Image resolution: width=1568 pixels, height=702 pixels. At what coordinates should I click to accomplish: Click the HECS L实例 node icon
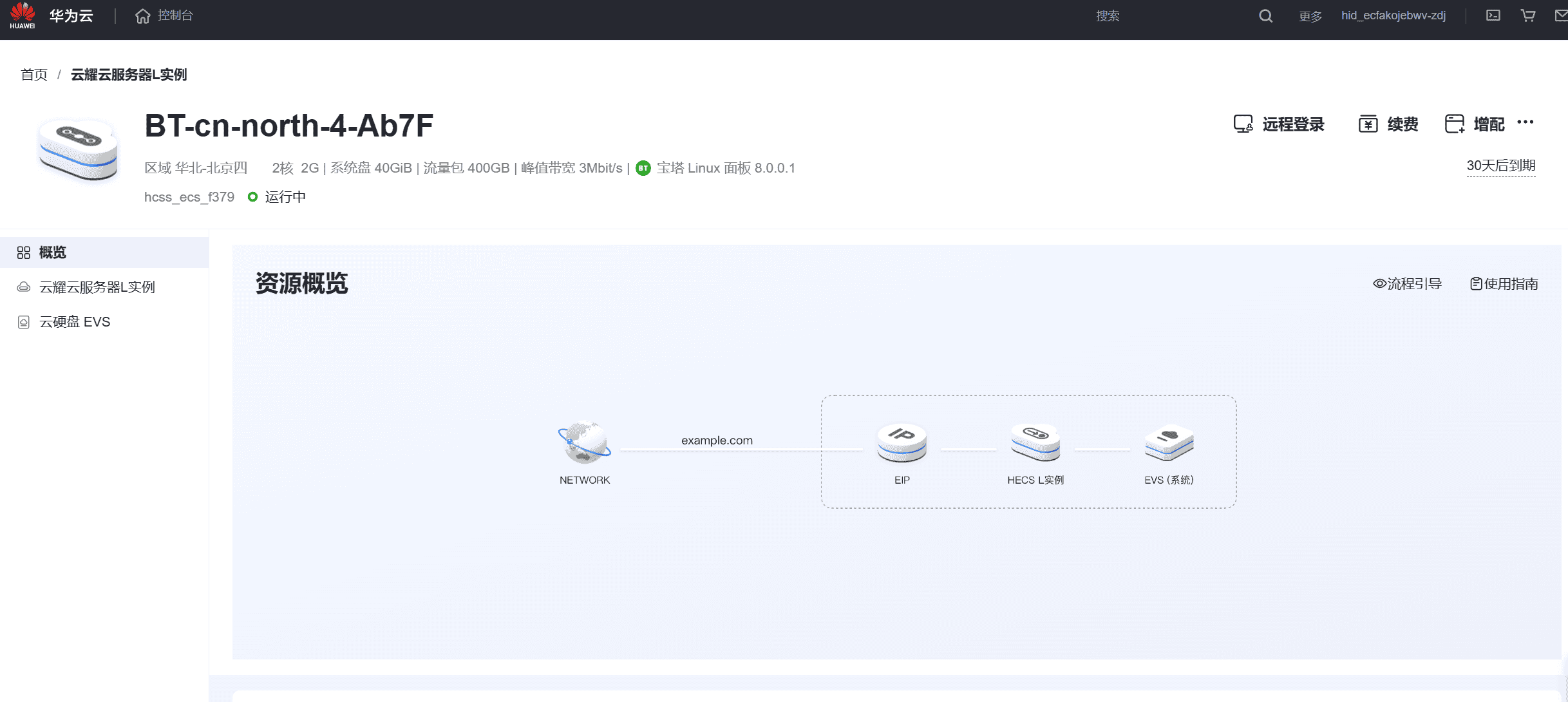click(1035, 443)
